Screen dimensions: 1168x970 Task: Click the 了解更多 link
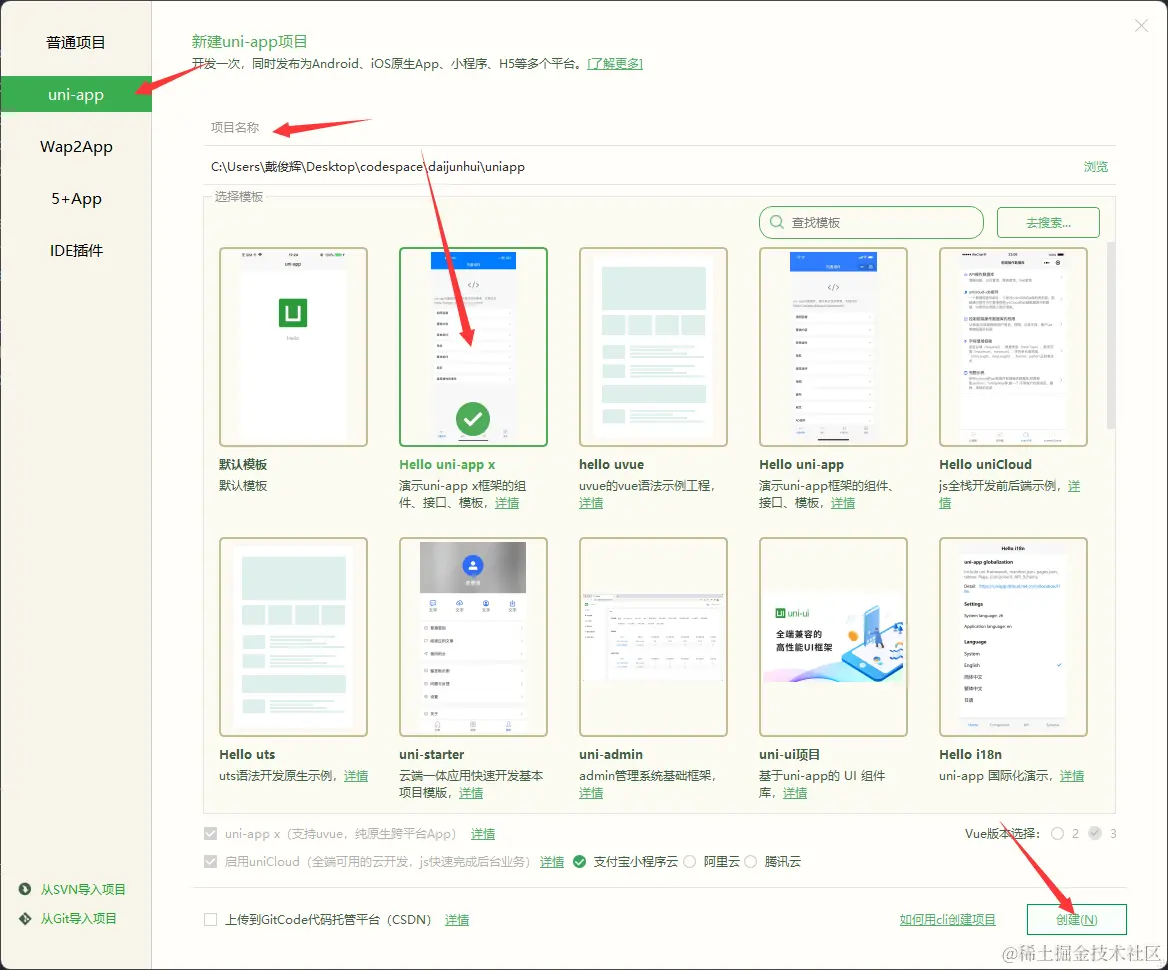pos(615,64)
